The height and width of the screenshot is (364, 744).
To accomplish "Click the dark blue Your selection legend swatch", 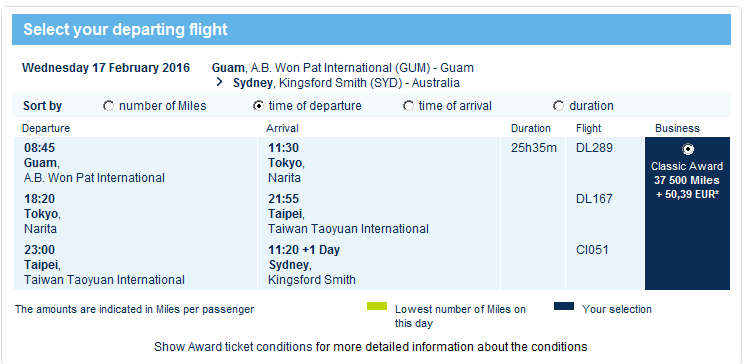I will (x=564, y=306).
